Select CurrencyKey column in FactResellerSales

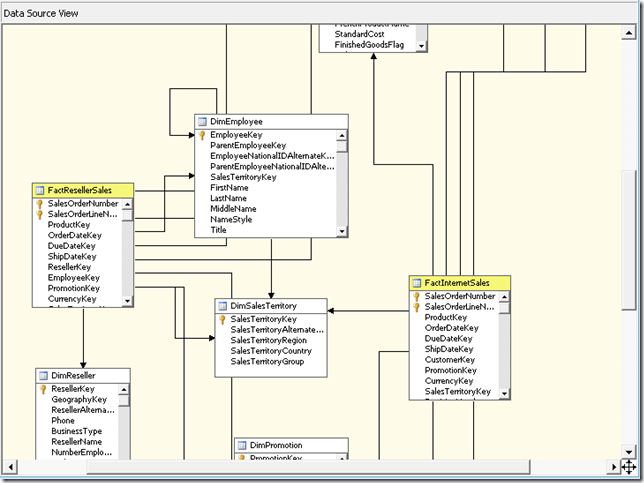pyautogui.click(x=72, y=299)
